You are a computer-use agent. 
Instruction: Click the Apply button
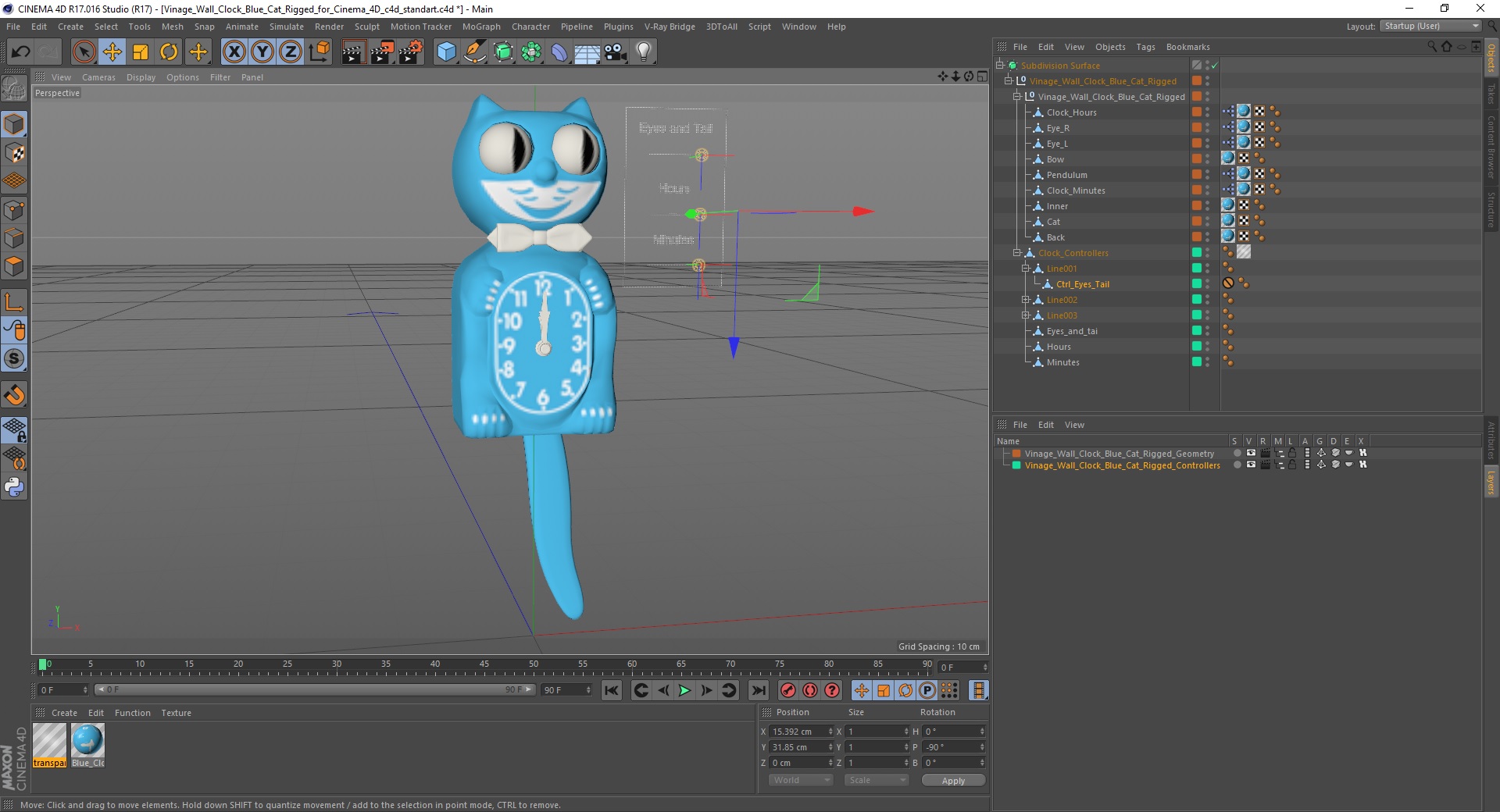pos(953,780)
